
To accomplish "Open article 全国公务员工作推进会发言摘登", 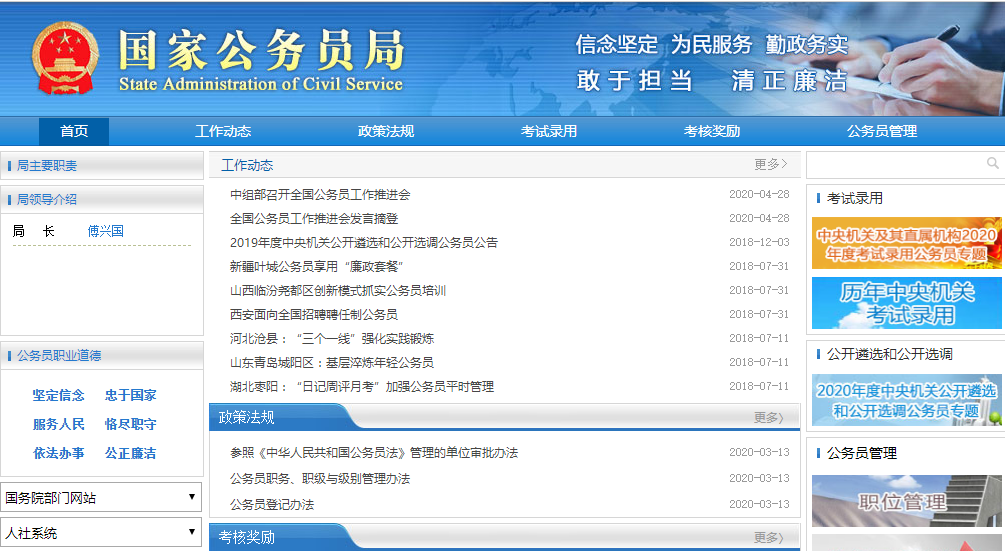I will (x=314, y=218).
